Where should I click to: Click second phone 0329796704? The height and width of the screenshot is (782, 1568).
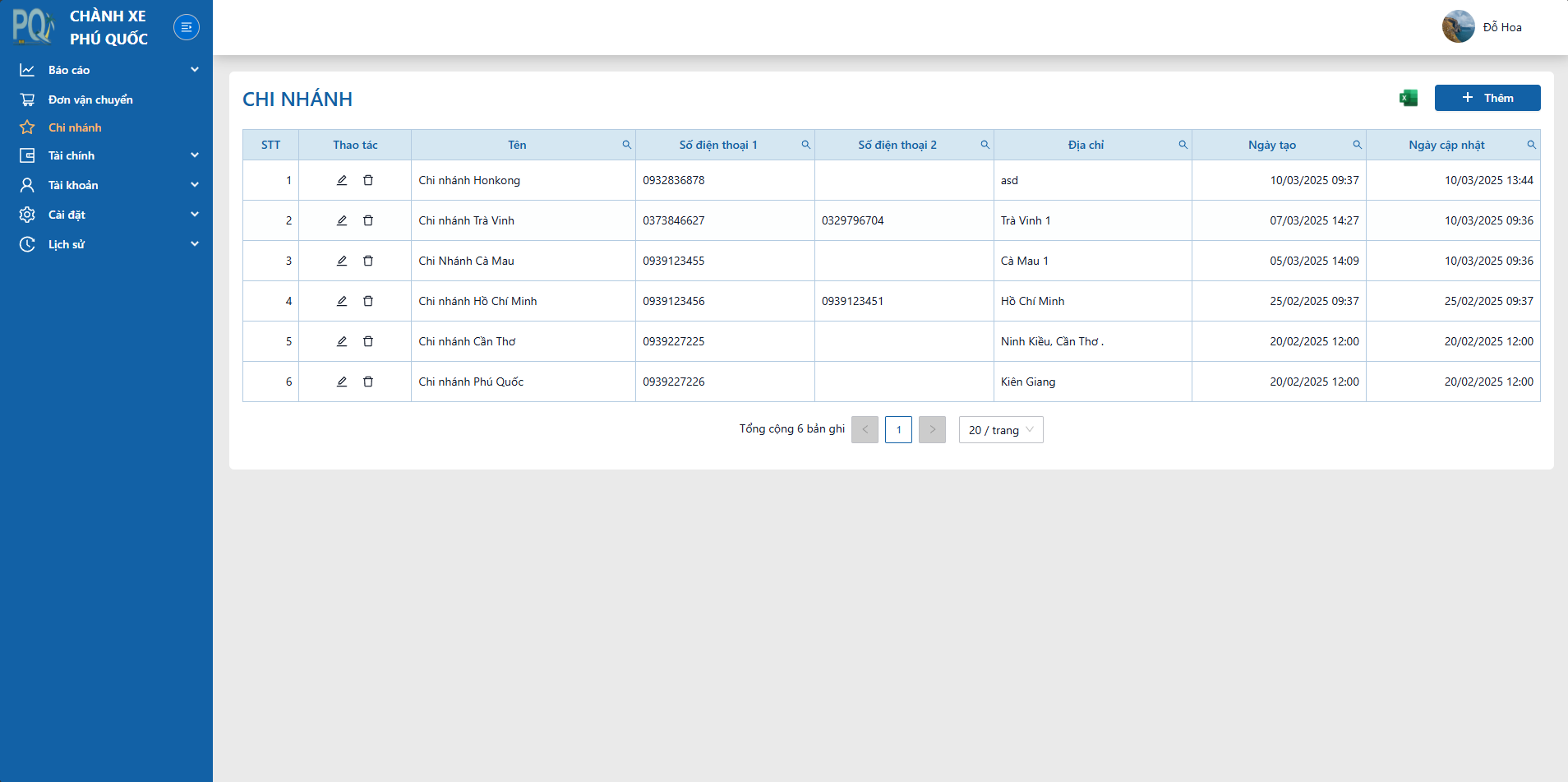point(853,220)
